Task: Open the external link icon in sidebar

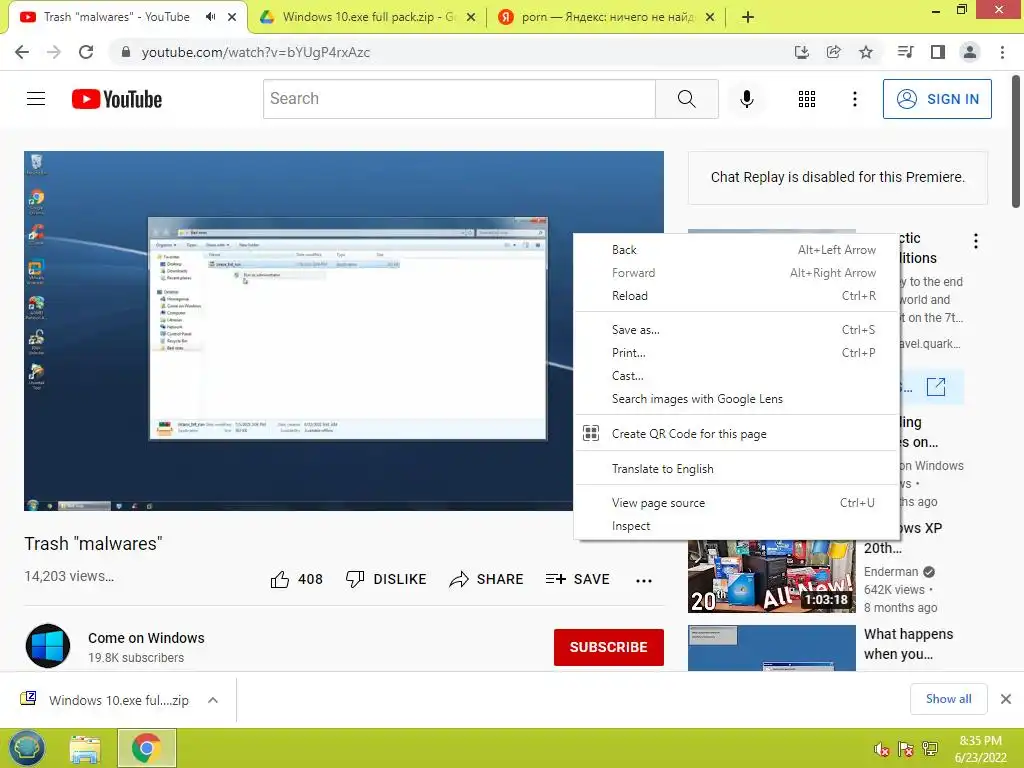Action: 936,387
